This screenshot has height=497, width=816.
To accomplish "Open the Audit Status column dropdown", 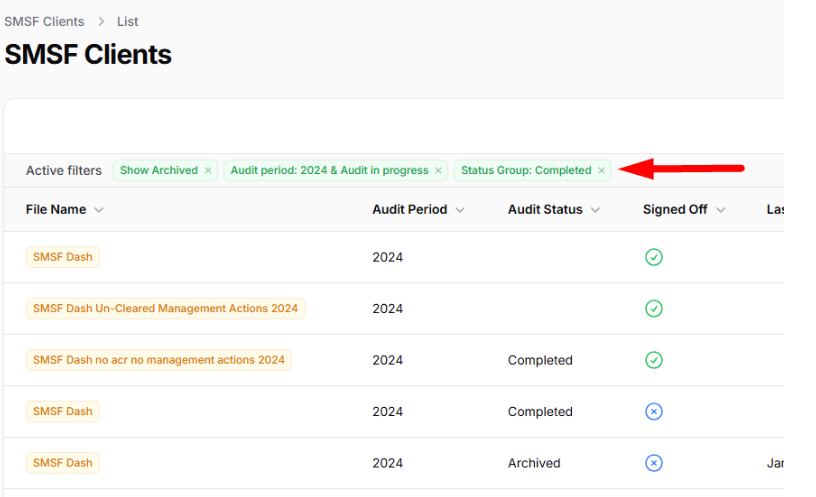I will pyautogui.click(x=595, y=210).
